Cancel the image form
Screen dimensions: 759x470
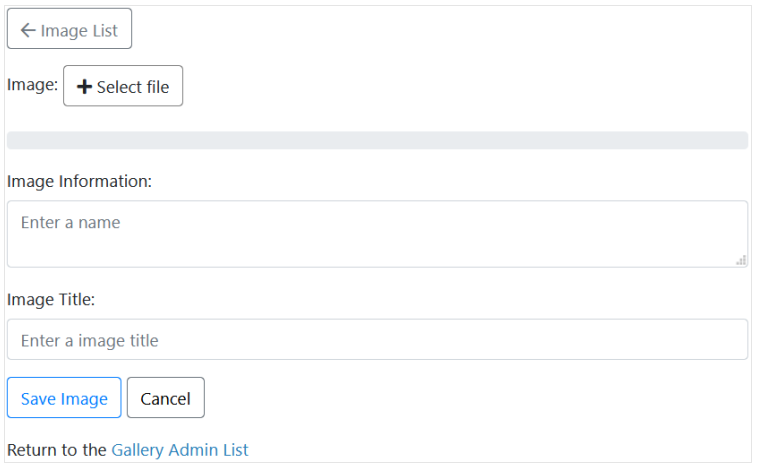166,397
